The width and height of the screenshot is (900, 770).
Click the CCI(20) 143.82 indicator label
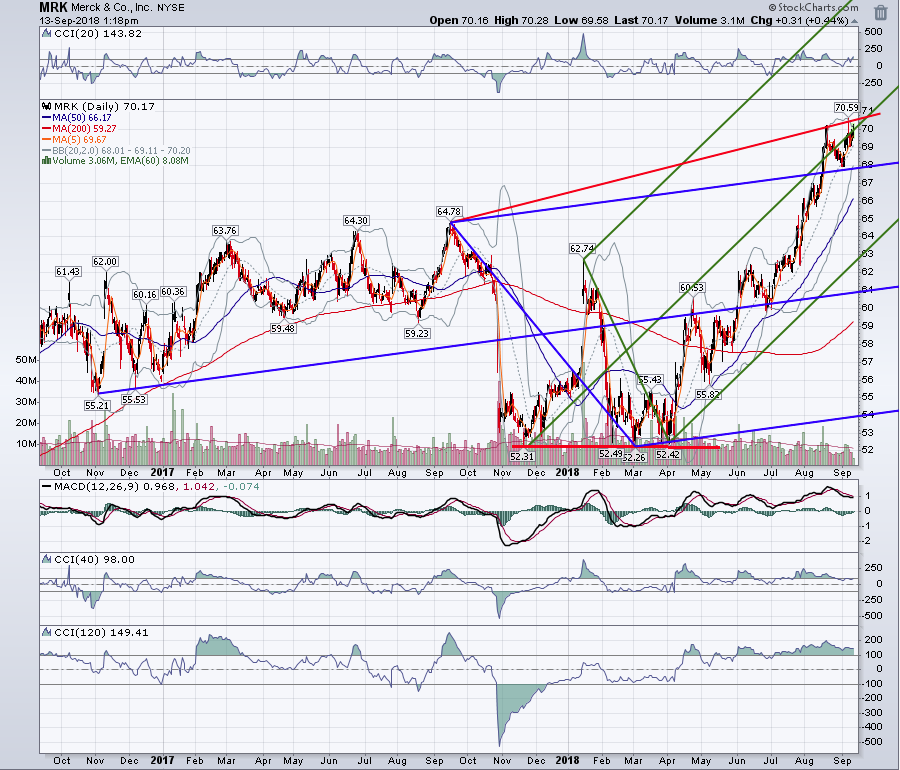tap(98, 34)
